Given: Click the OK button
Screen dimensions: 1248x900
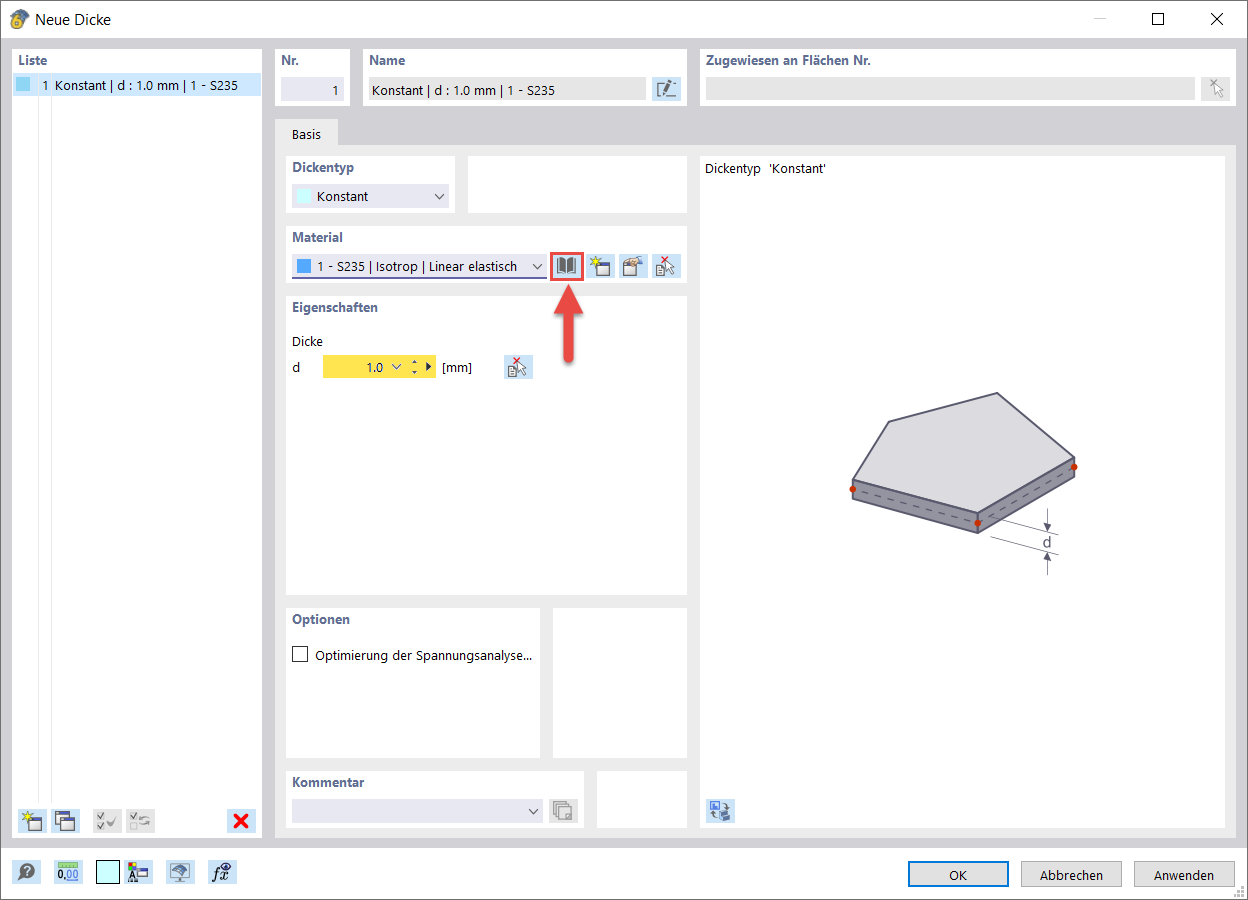Looking at the screenshot, I should click(957, 873).
